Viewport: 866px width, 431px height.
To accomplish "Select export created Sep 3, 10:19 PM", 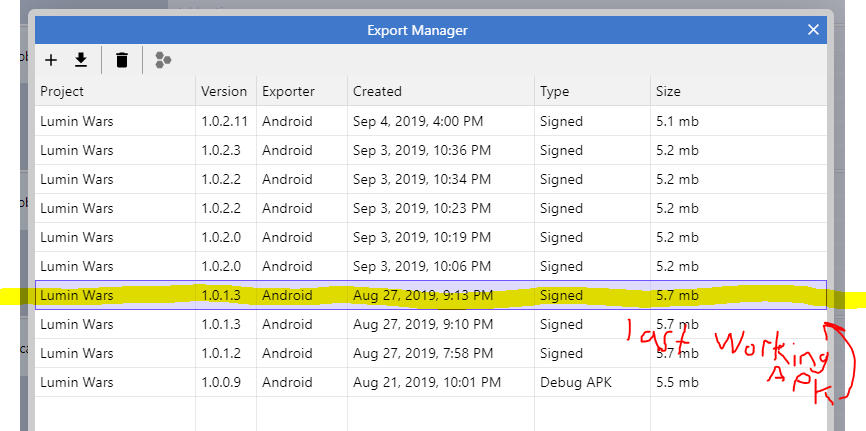I will (x=431, y=237).
